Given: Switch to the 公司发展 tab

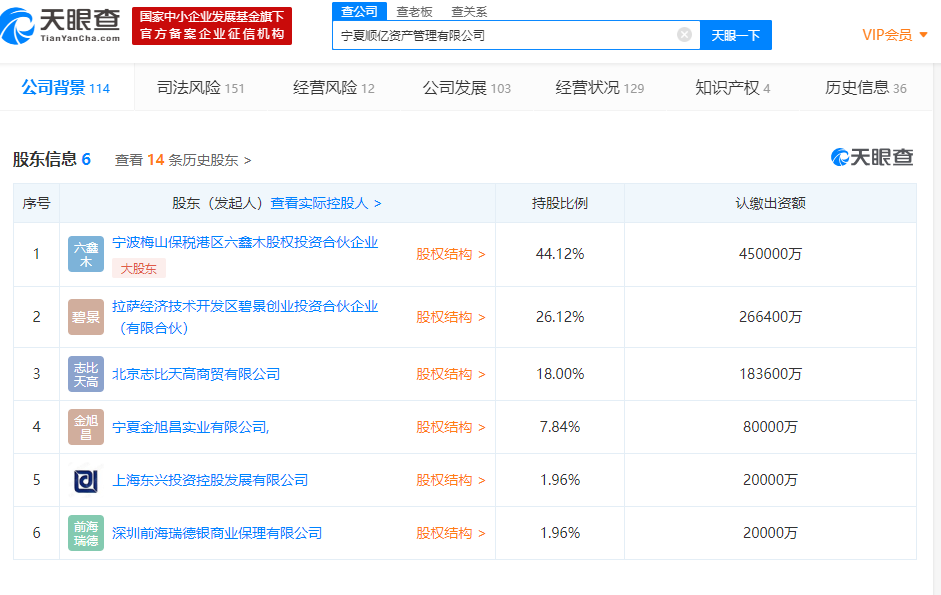Looking at the screenshot, I should [467, 88].
